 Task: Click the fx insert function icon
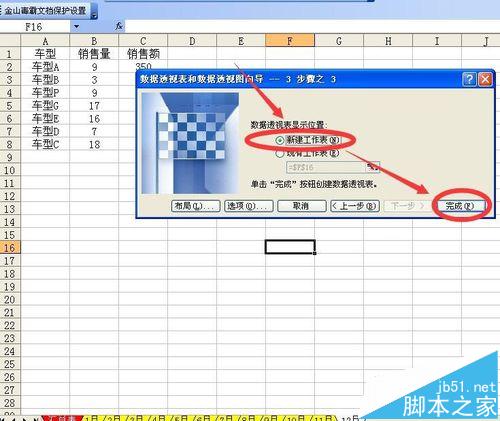point(119,26)
